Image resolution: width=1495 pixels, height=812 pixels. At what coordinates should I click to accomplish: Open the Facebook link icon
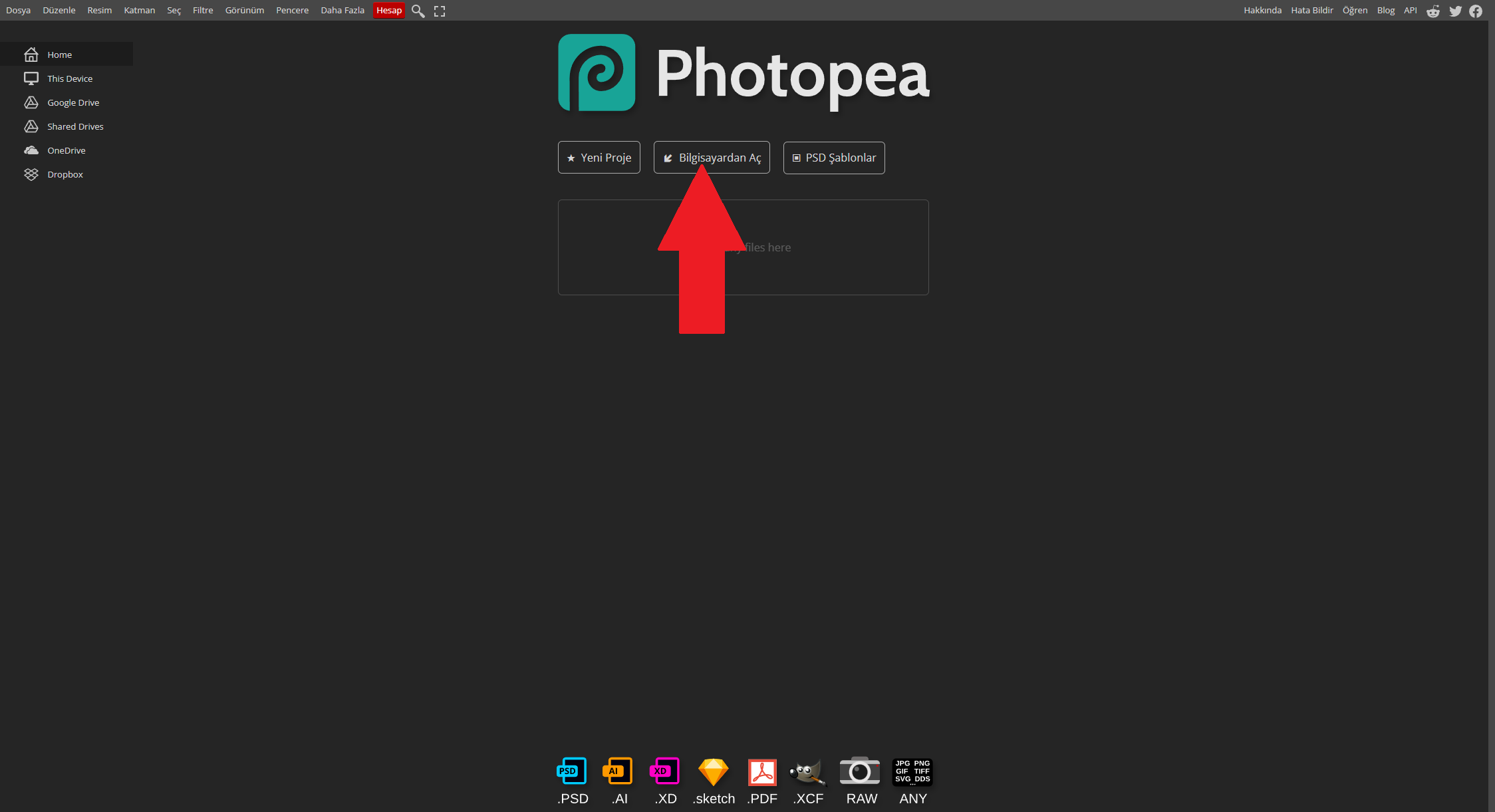pyautogui.click(x=1476, y=11)
